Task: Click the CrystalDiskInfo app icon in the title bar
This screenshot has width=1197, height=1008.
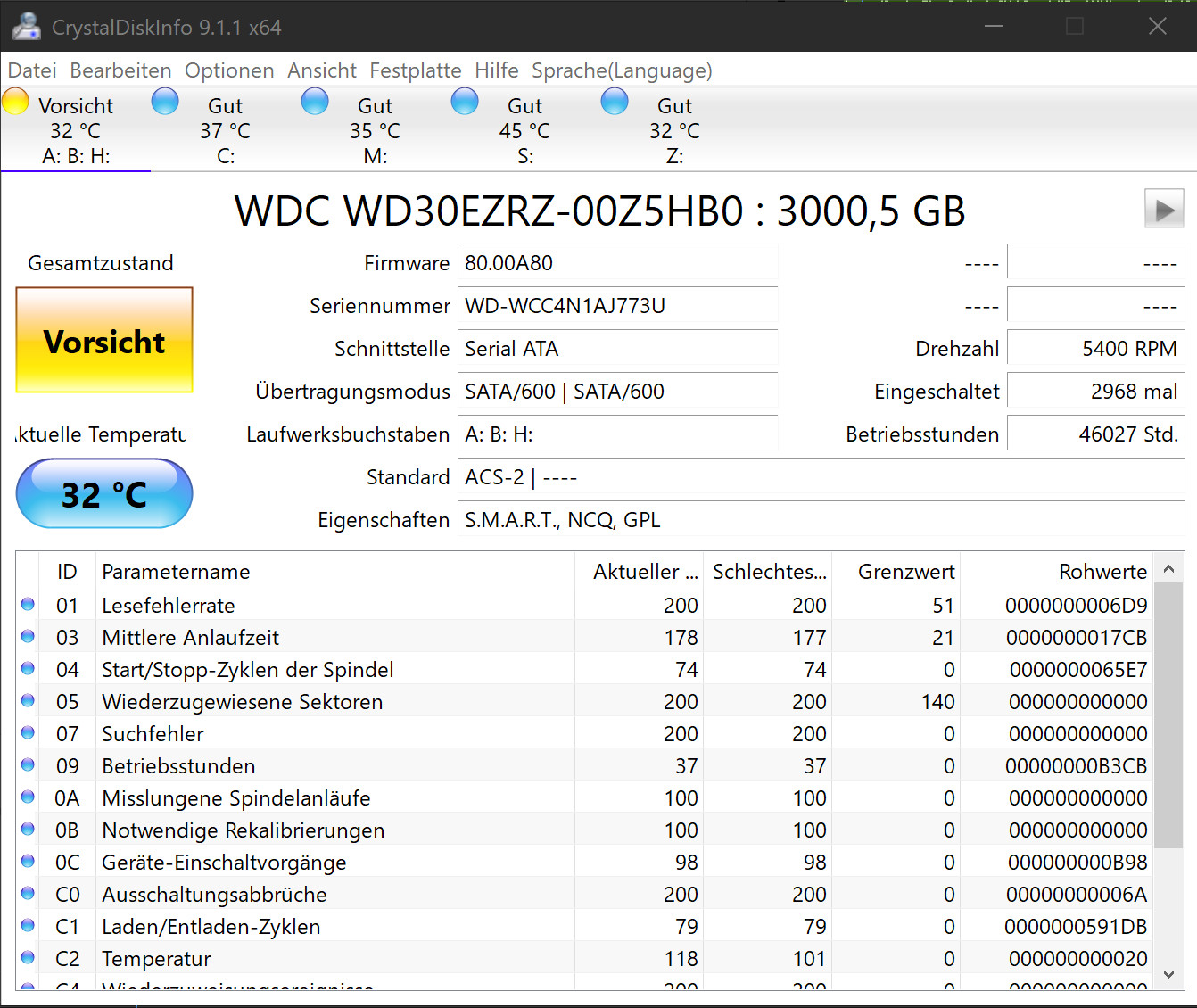Action: (x=27, y=27)
